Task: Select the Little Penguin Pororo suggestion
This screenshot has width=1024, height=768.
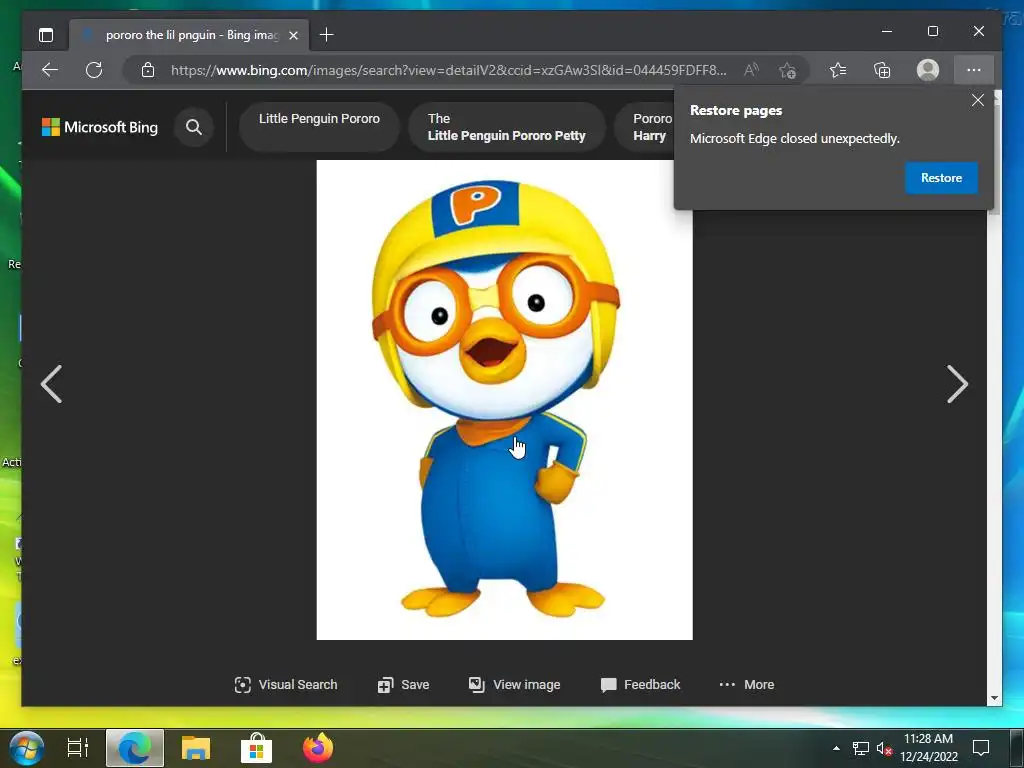Action: [x=319, y=127]
